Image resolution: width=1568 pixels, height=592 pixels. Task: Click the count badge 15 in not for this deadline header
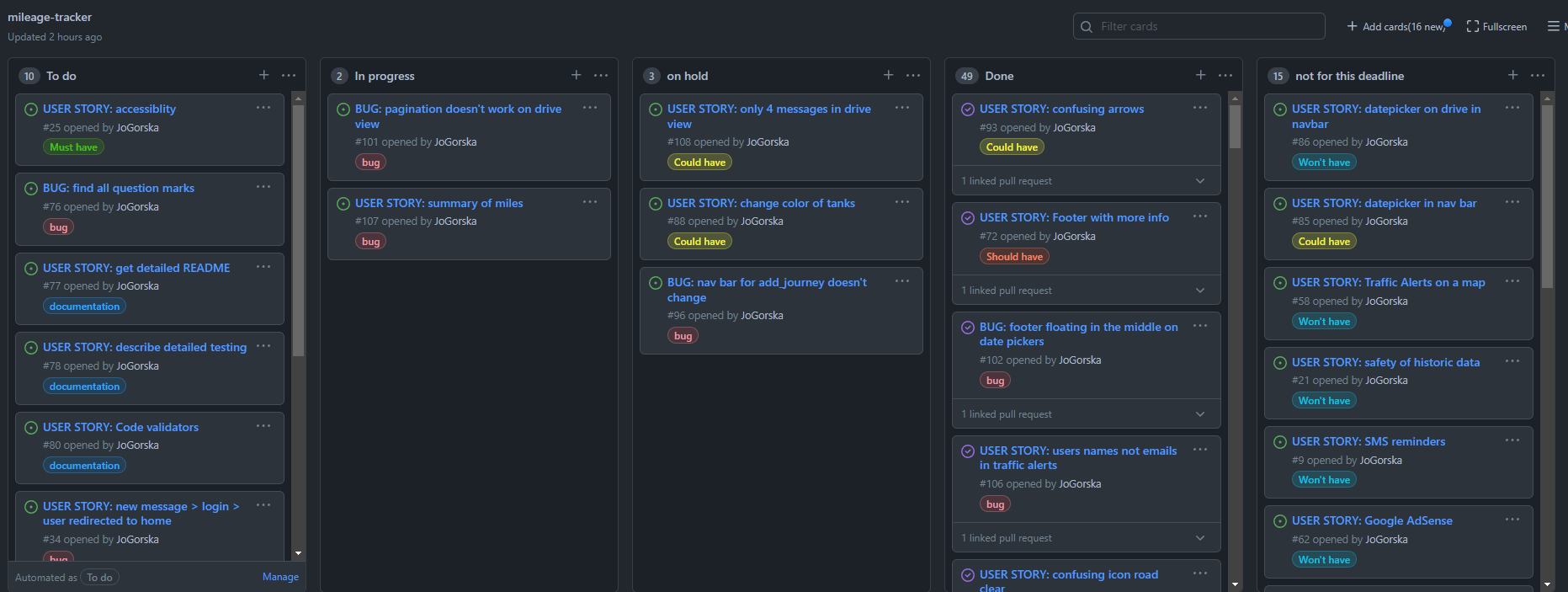tap(1278, 76)
